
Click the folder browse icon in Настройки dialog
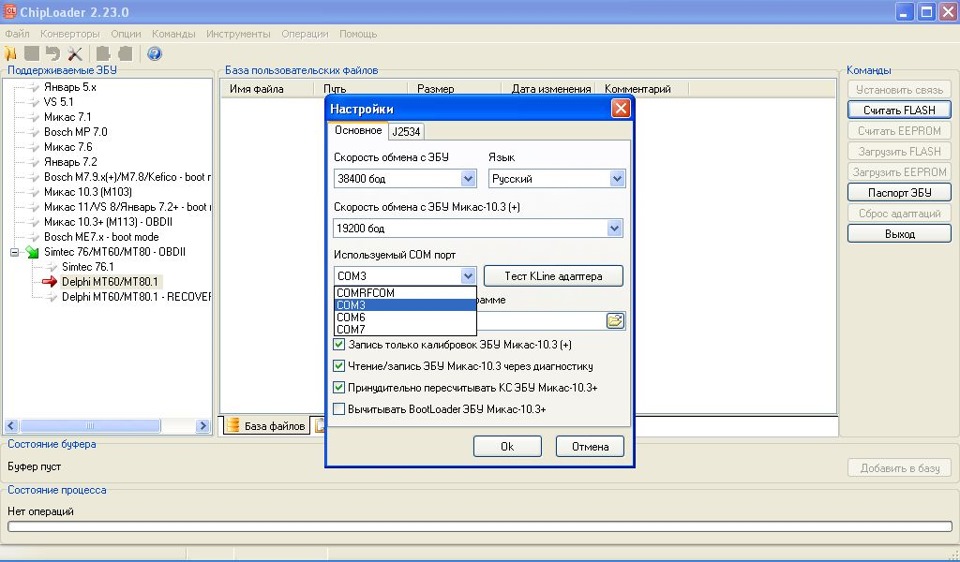point(615,321)
